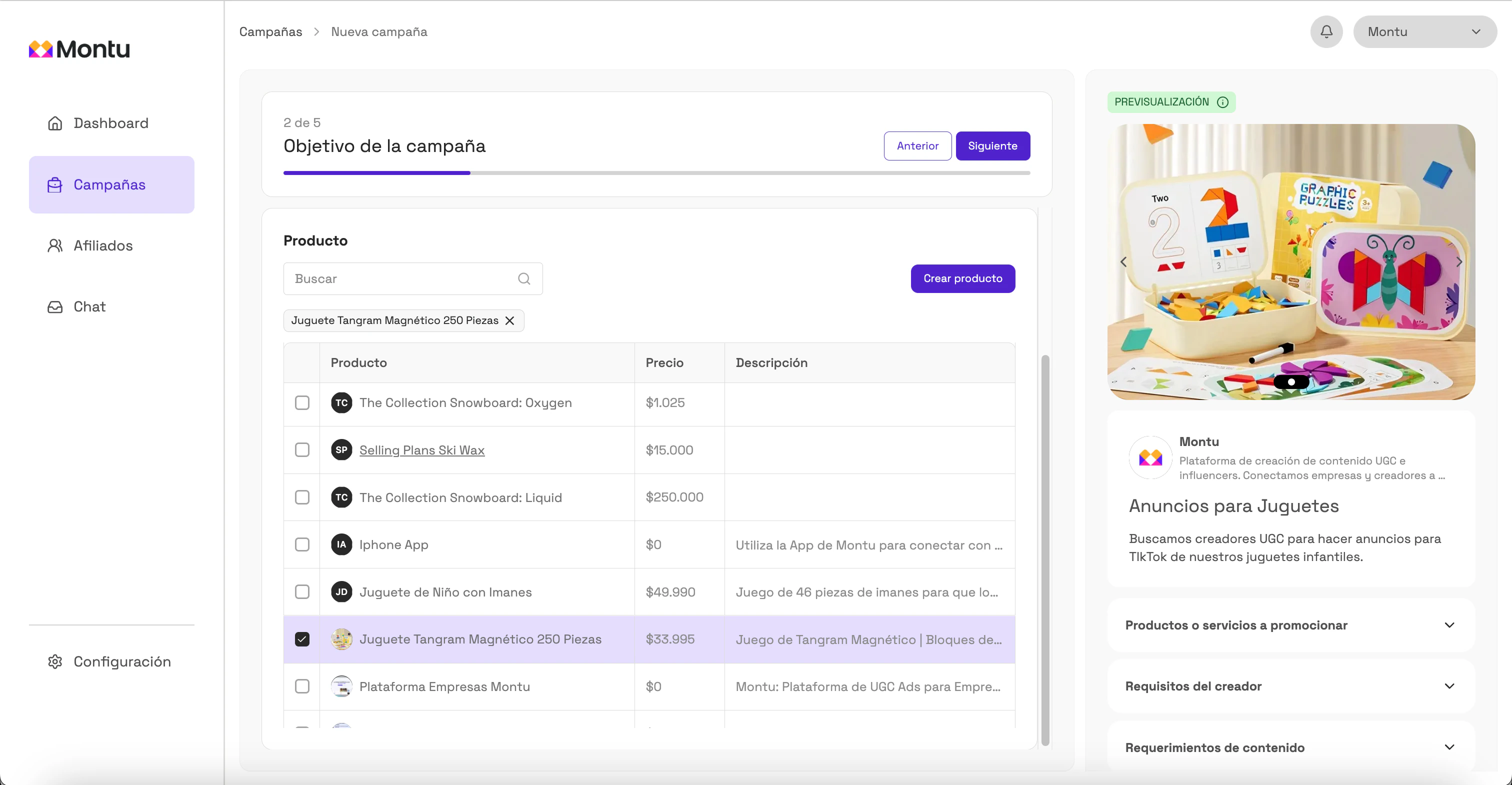Click the product list vertical scrollbar
Screen dimensions: 1512x785
coord(1045,550)
